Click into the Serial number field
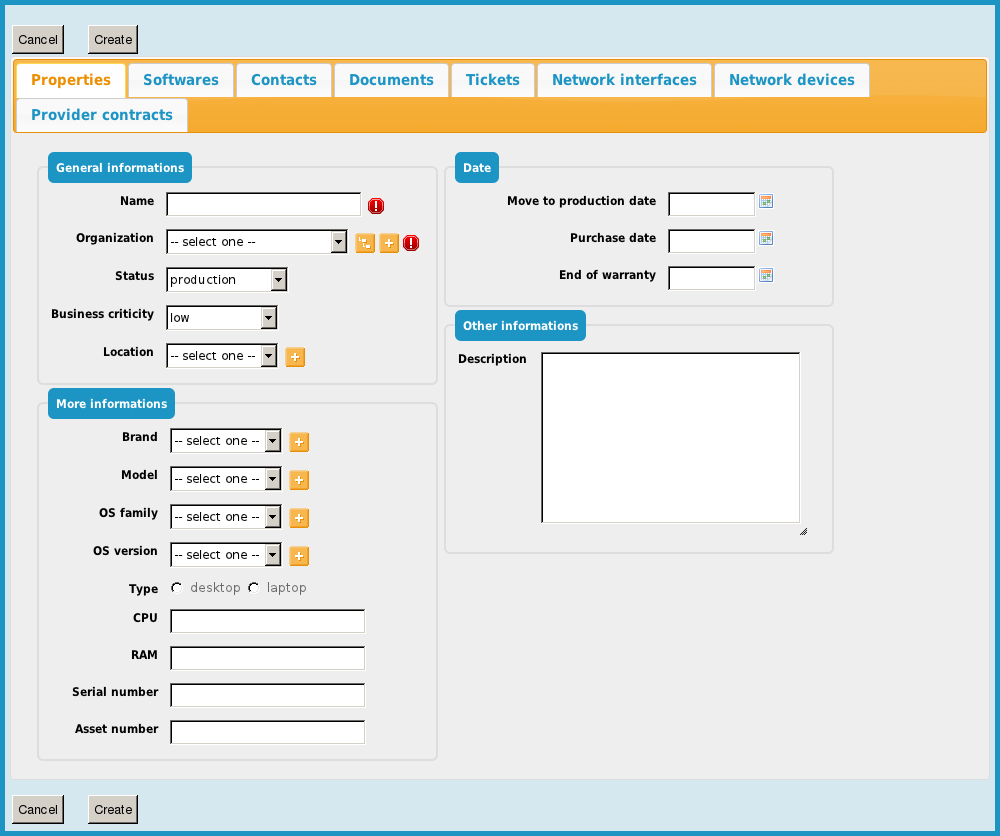 click(x=267, y=695)
